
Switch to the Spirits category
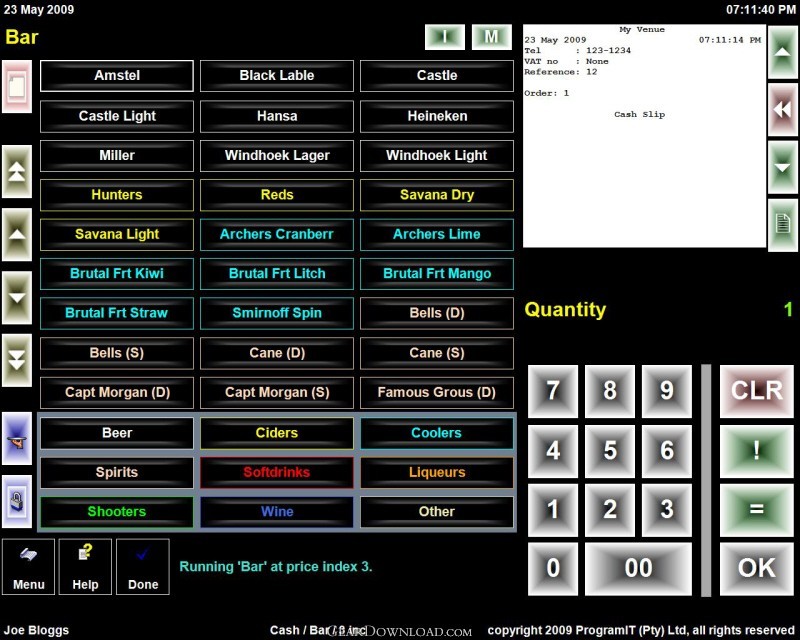pos(117,472)
